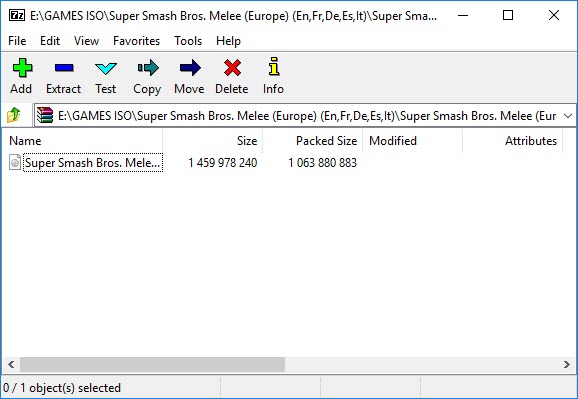Click the 7z application icon in title bar

(x=17, y=15)
